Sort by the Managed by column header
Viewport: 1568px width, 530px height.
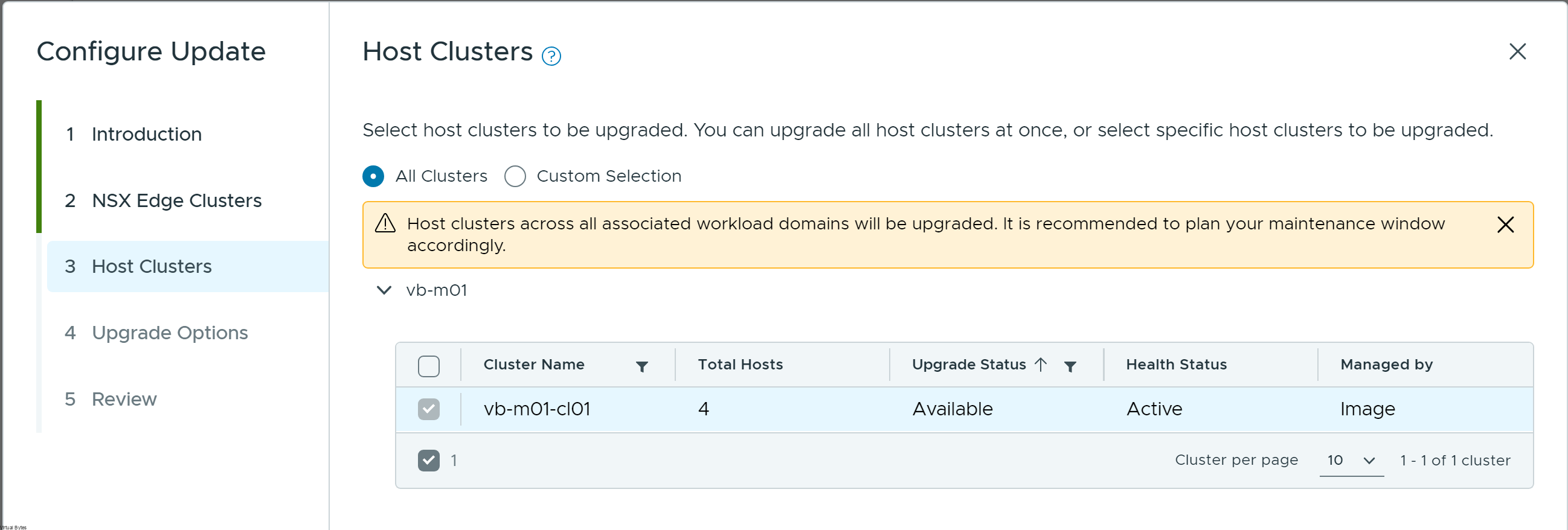[1386, 365]
